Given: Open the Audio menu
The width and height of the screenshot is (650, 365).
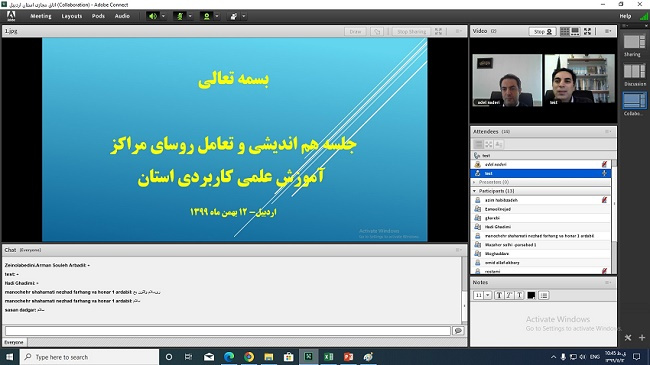Looking at the screenshot, I should (122, 16).
